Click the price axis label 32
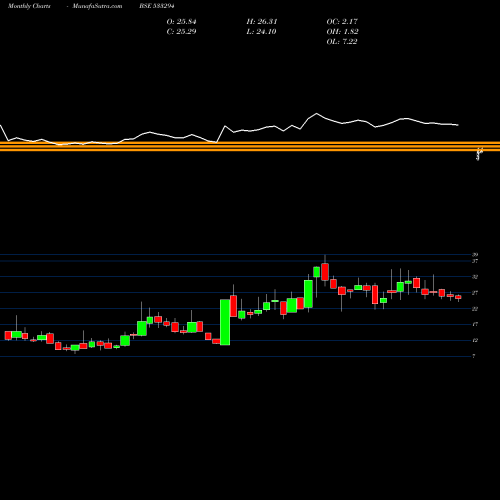Image resolution: width=500 pixels, height=500 pixels. click(x=475, y=277)
